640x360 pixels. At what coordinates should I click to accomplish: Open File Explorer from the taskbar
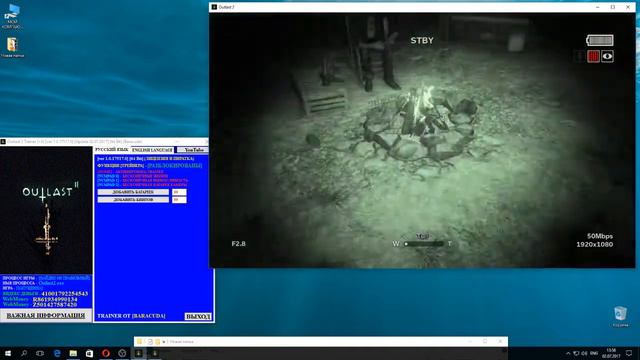73,353
